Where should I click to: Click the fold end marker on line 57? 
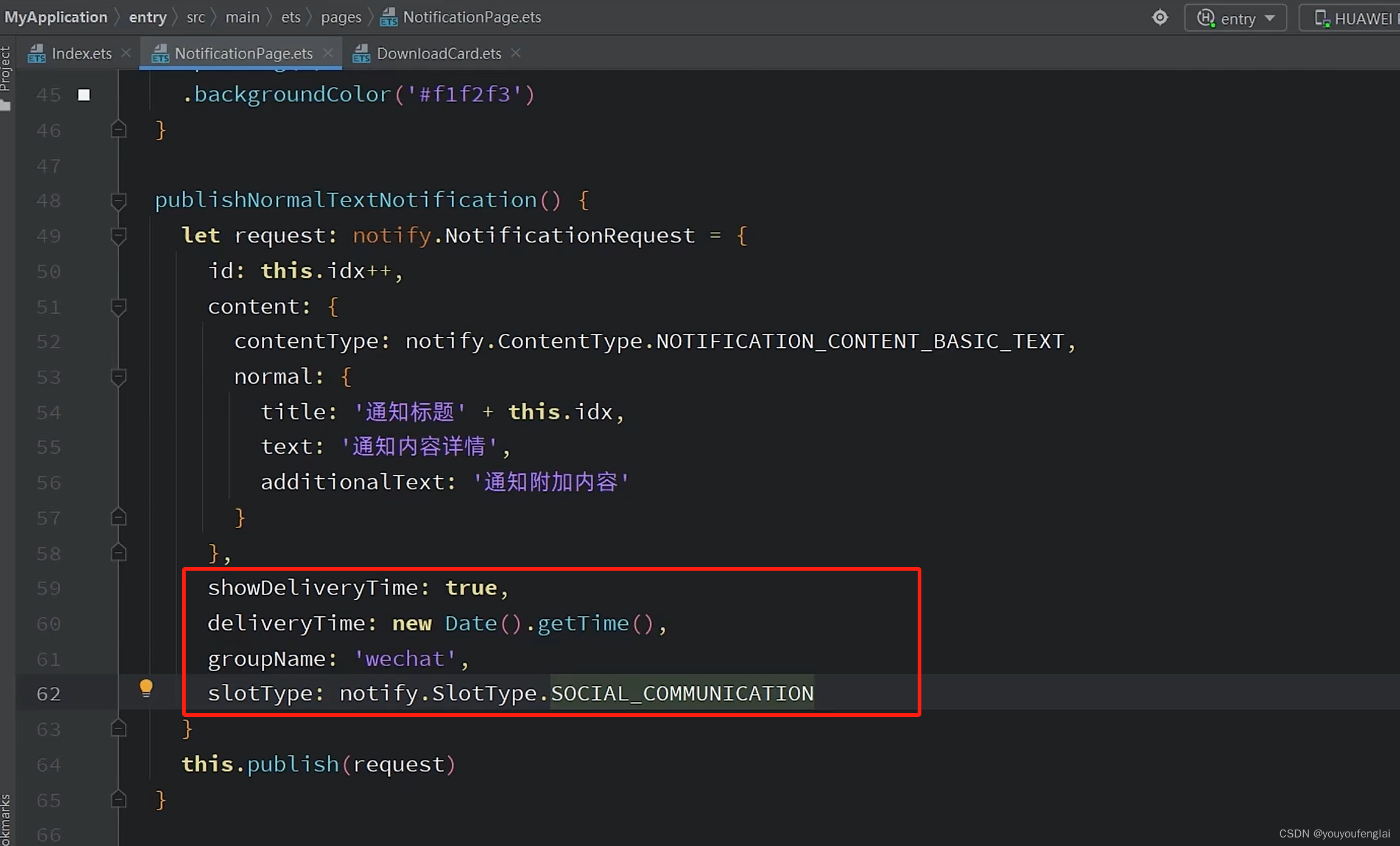(x=119, y=517)
